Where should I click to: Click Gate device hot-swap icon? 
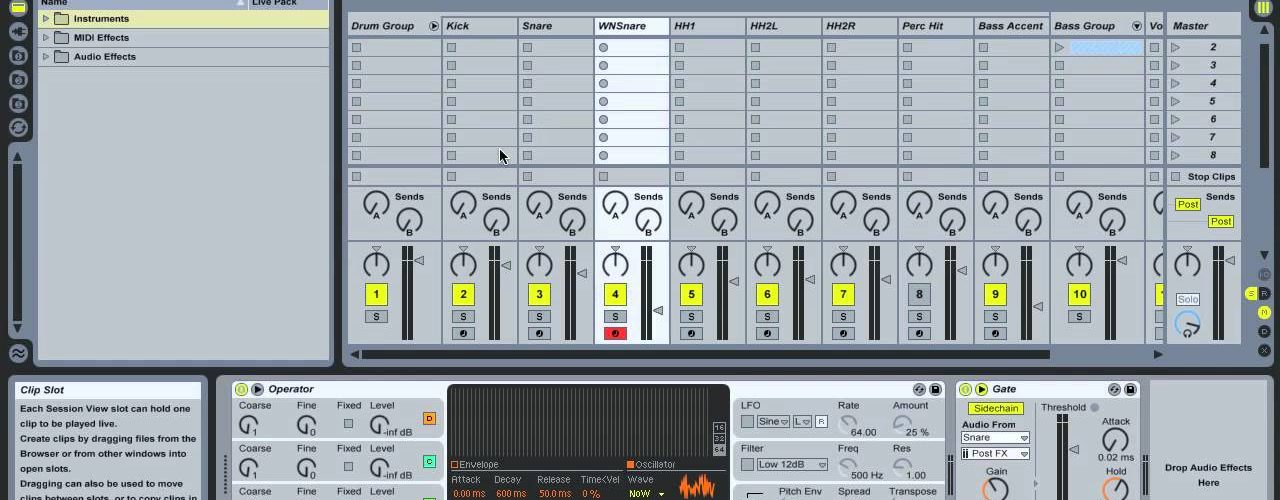(1114, 389)
